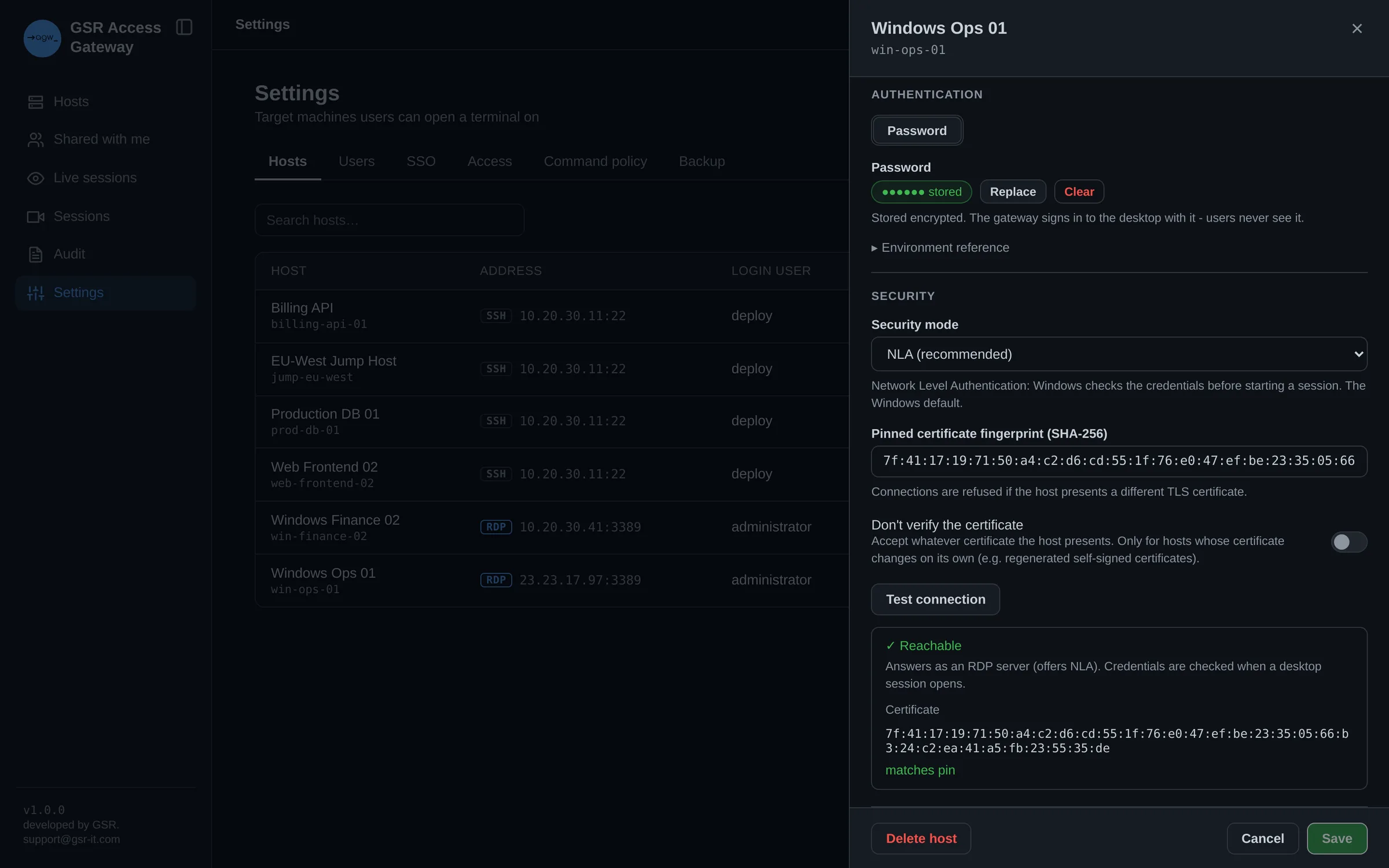Click the Delete host button
1389x868 pixels.
click(x=921, y=838)
